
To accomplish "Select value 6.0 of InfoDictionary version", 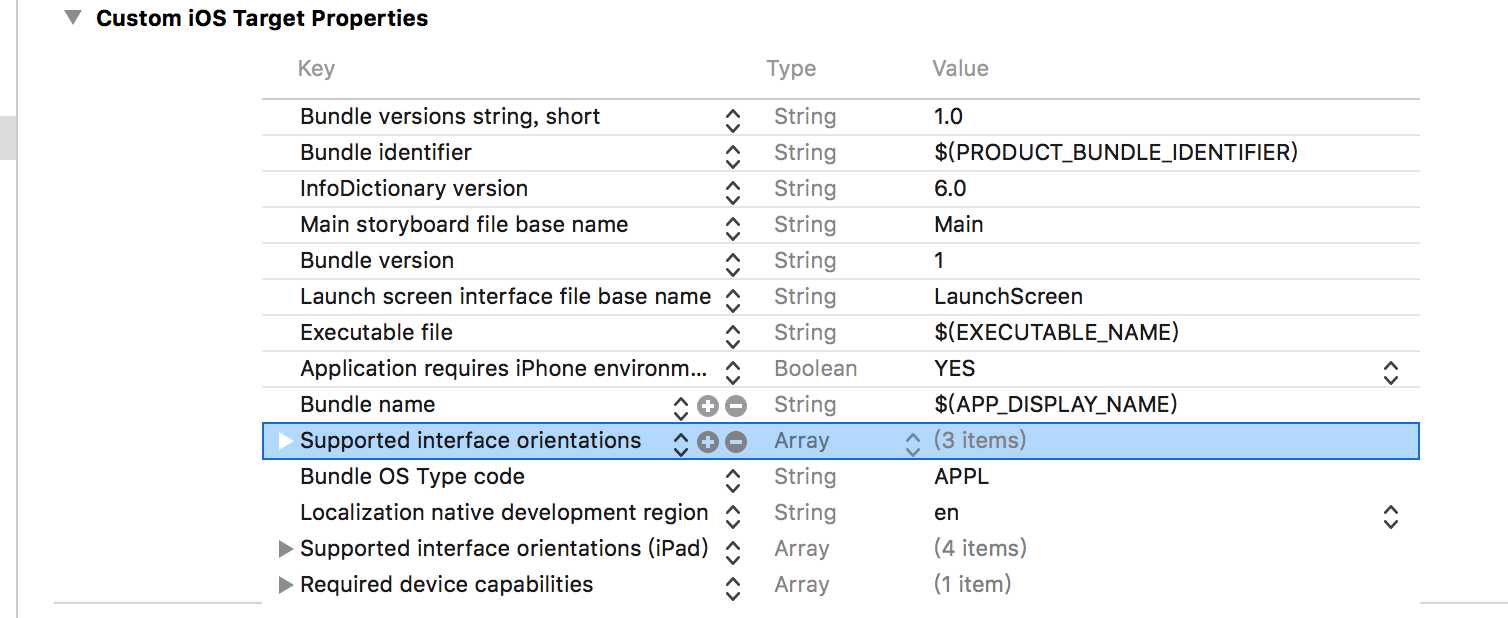I will 950,189.
